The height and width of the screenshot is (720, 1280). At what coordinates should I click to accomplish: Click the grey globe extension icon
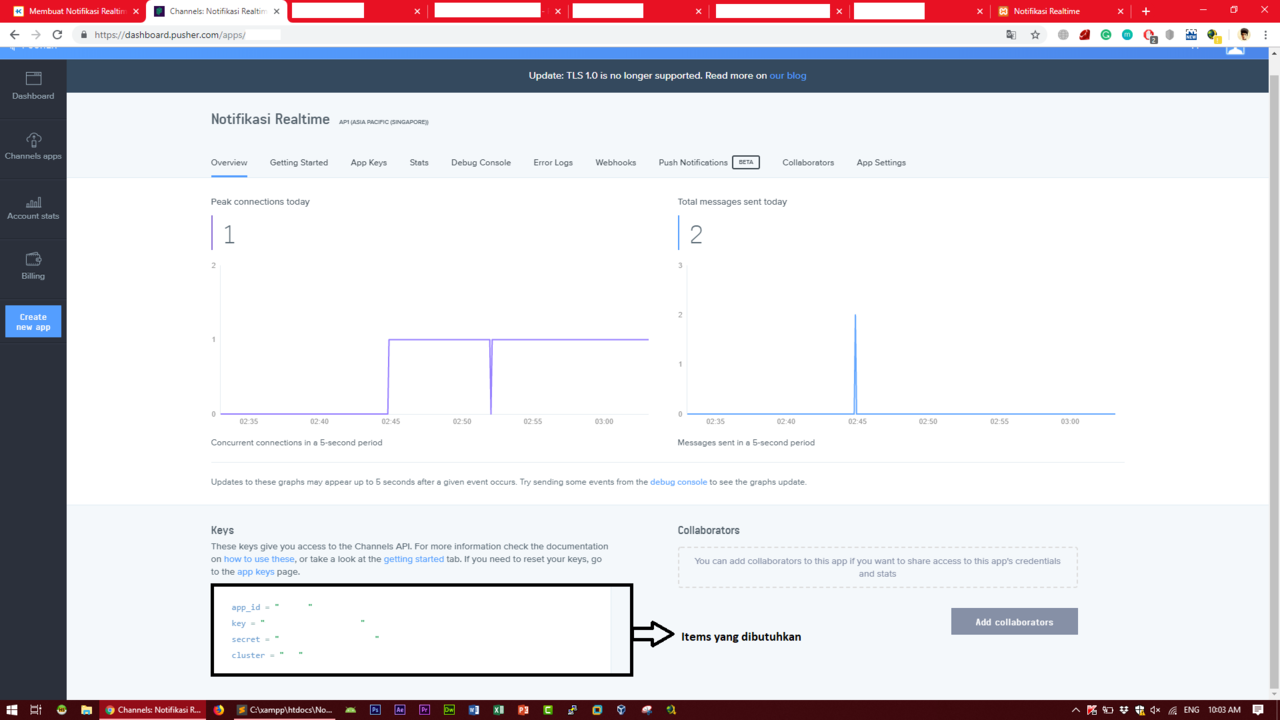pos(1063,35)
